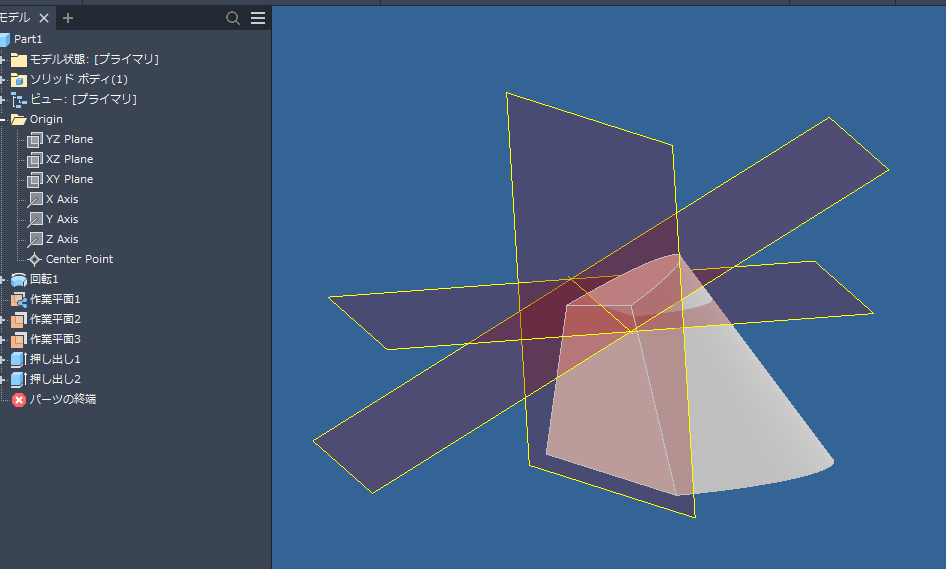Screen dimensions: 946x569
Task: Expand the ソリッド ボディ(1) node
Action: pos(3,79)
